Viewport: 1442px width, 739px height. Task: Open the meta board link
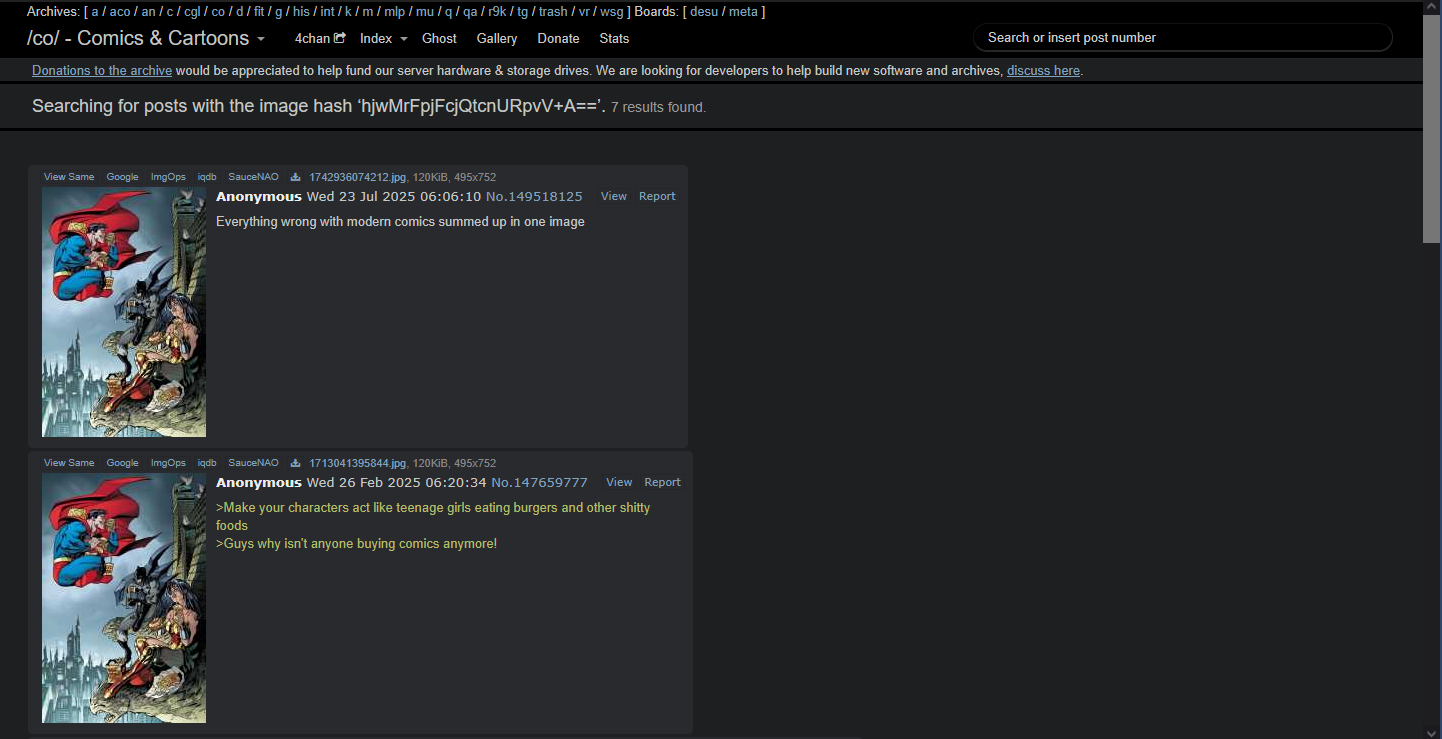743,12
